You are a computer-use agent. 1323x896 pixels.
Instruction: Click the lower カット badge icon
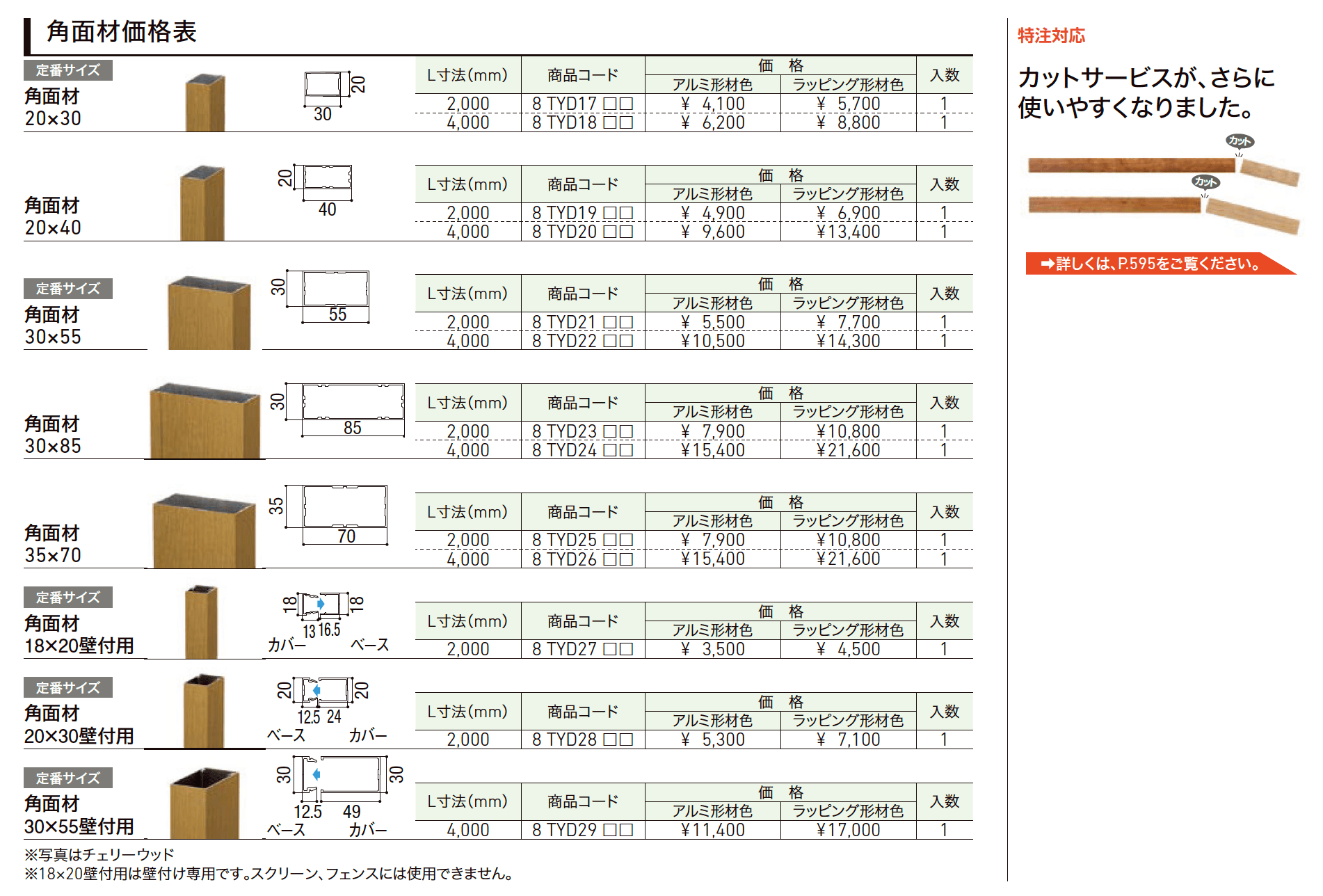pos(1205,182)
